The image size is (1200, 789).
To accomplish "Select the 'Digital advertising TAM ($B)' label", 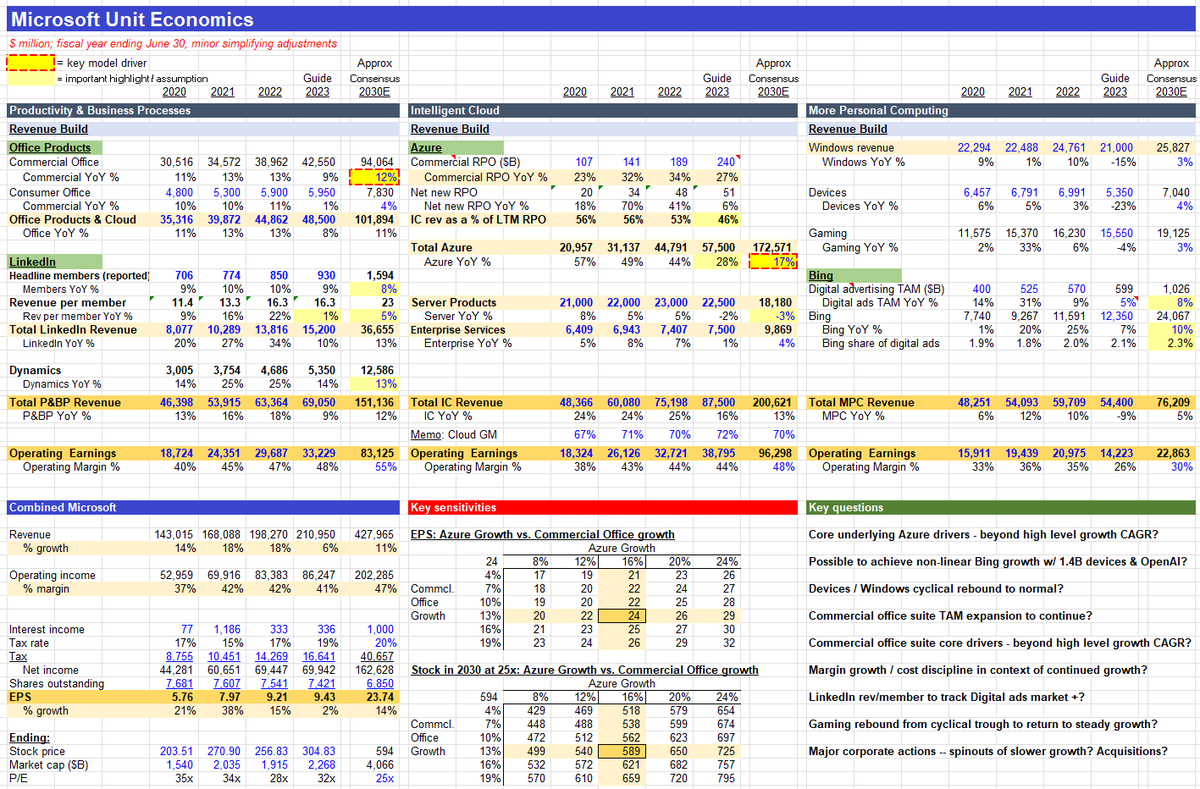I will point(877,289).
